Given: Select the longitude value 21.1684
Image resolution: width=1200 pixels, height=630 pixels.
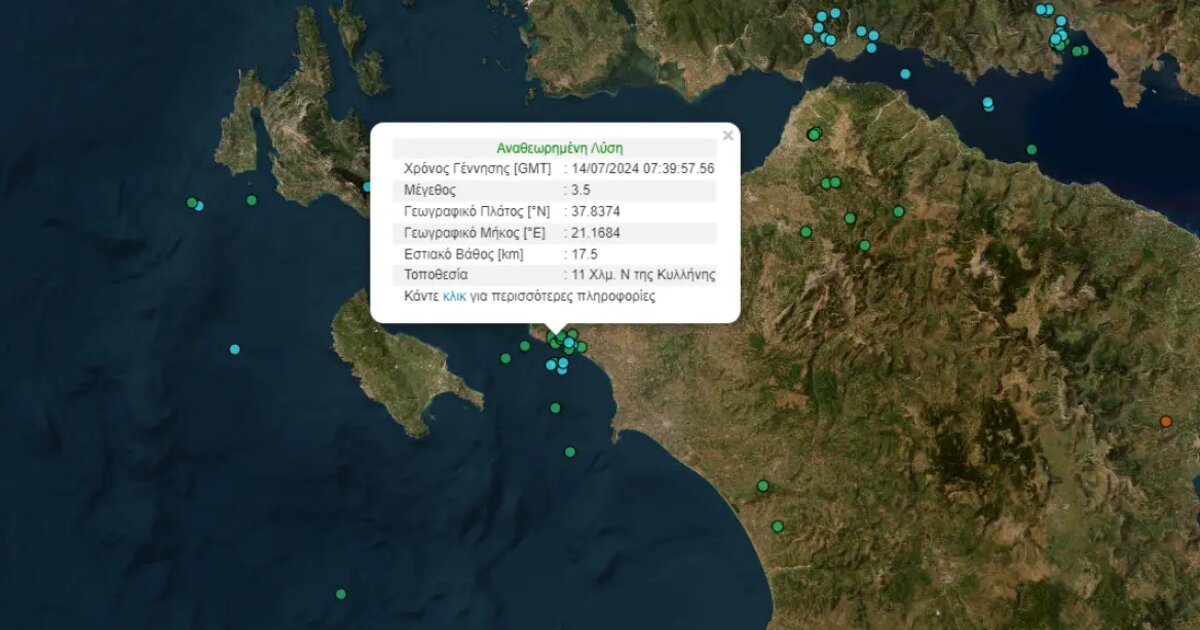Looking at the screenshot, I should click(595, 232).
